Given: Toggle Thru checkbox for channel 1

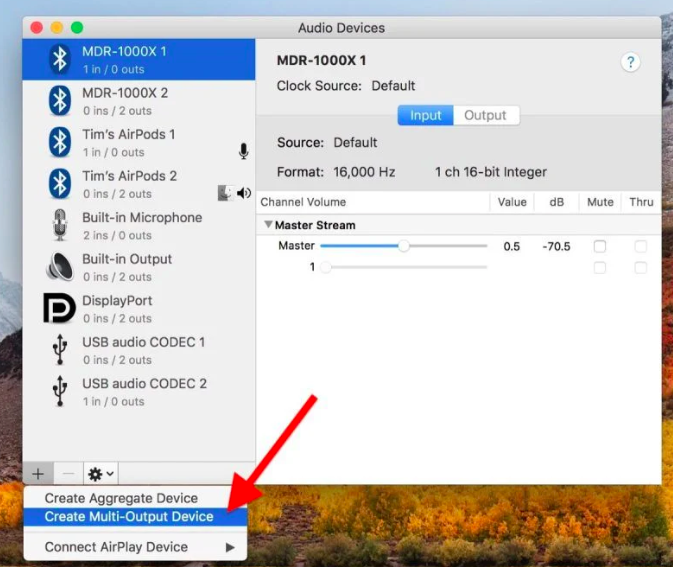Looking at the screenshot, I should pyautogui.click(x=640, y=268).
